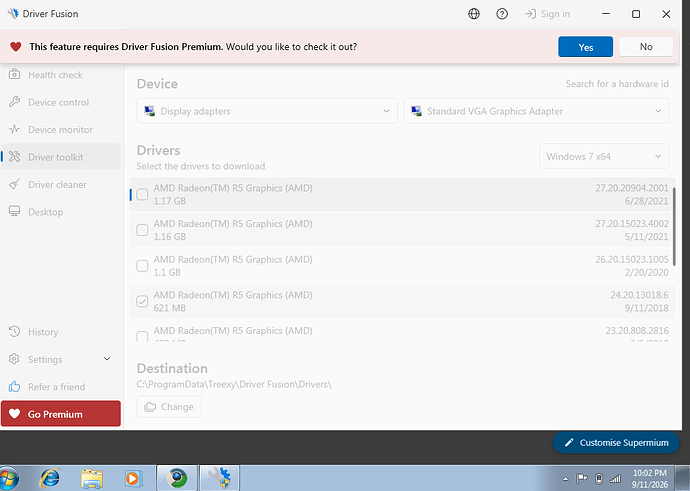Click the drivers list scrollbar
The height and width of the screenshot is (491, 690).
674,227
